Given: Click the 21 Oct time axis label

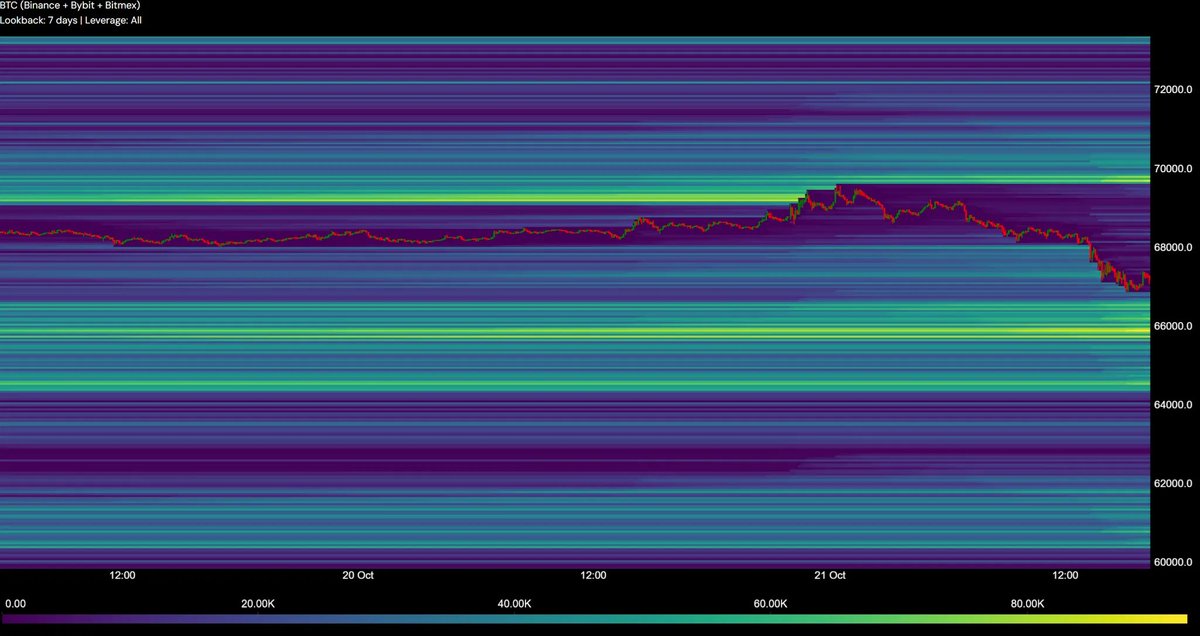Looking at the screenshot, I should click(830, 575).
